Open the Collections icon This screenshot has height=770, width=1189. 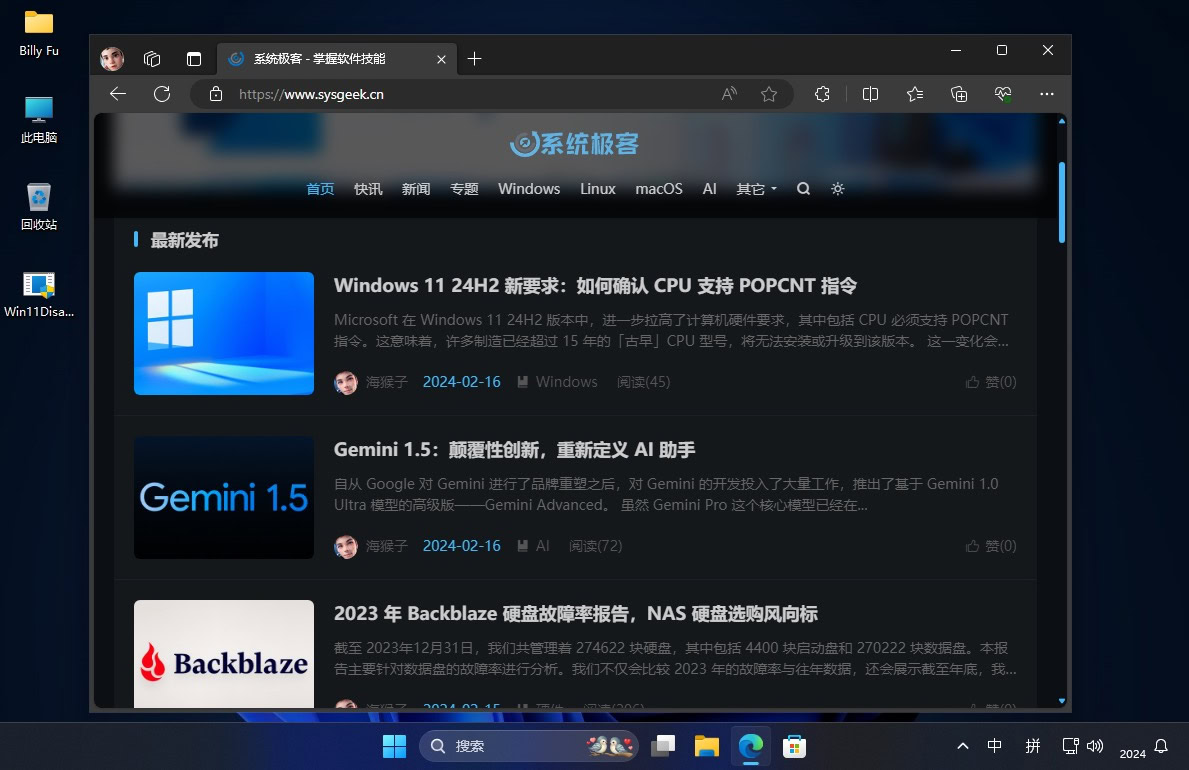pyautogui.click(x=959, y=94)
